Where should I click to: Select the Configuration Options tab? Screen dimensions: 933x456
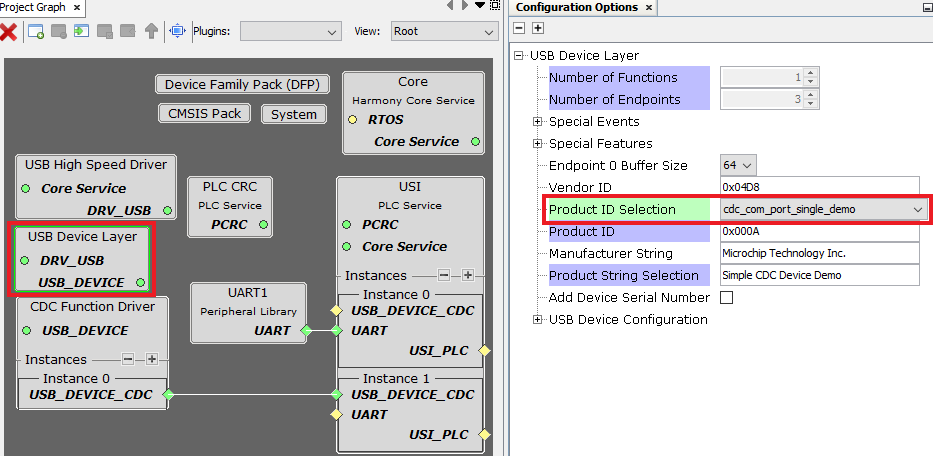[576, 7]
